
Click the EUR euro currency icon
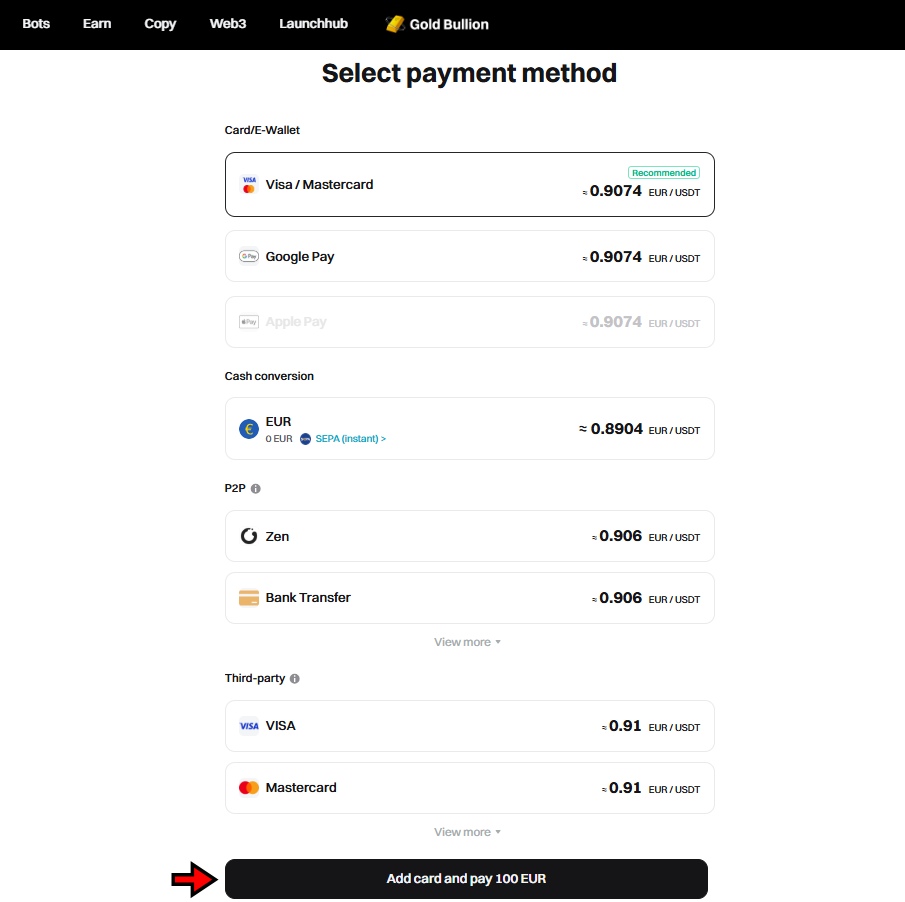(248, 428)
